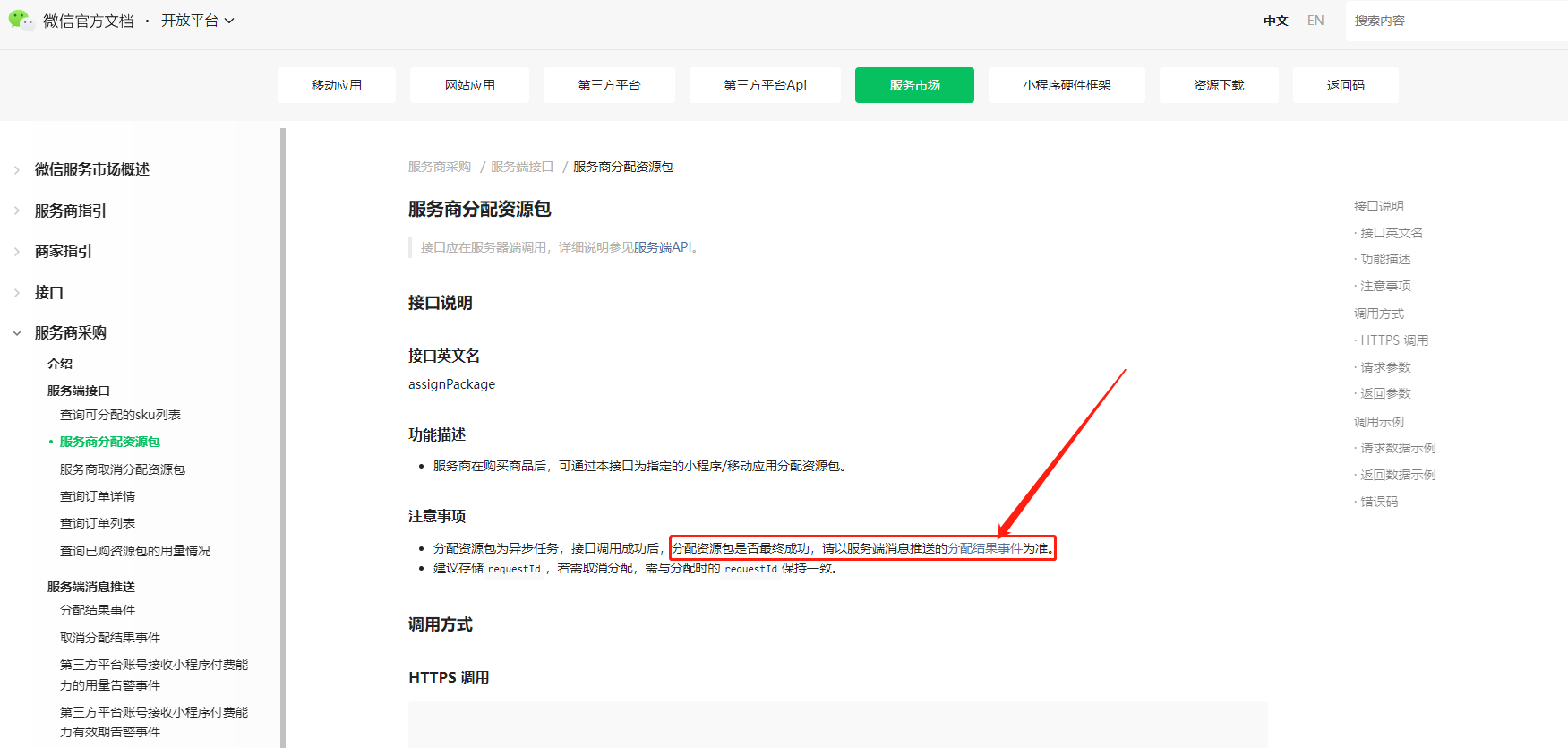Click 服务端接口 breadcrumb link
Image resolution: width=1568 pixels, height=748 pixels.
pos(522,167)
